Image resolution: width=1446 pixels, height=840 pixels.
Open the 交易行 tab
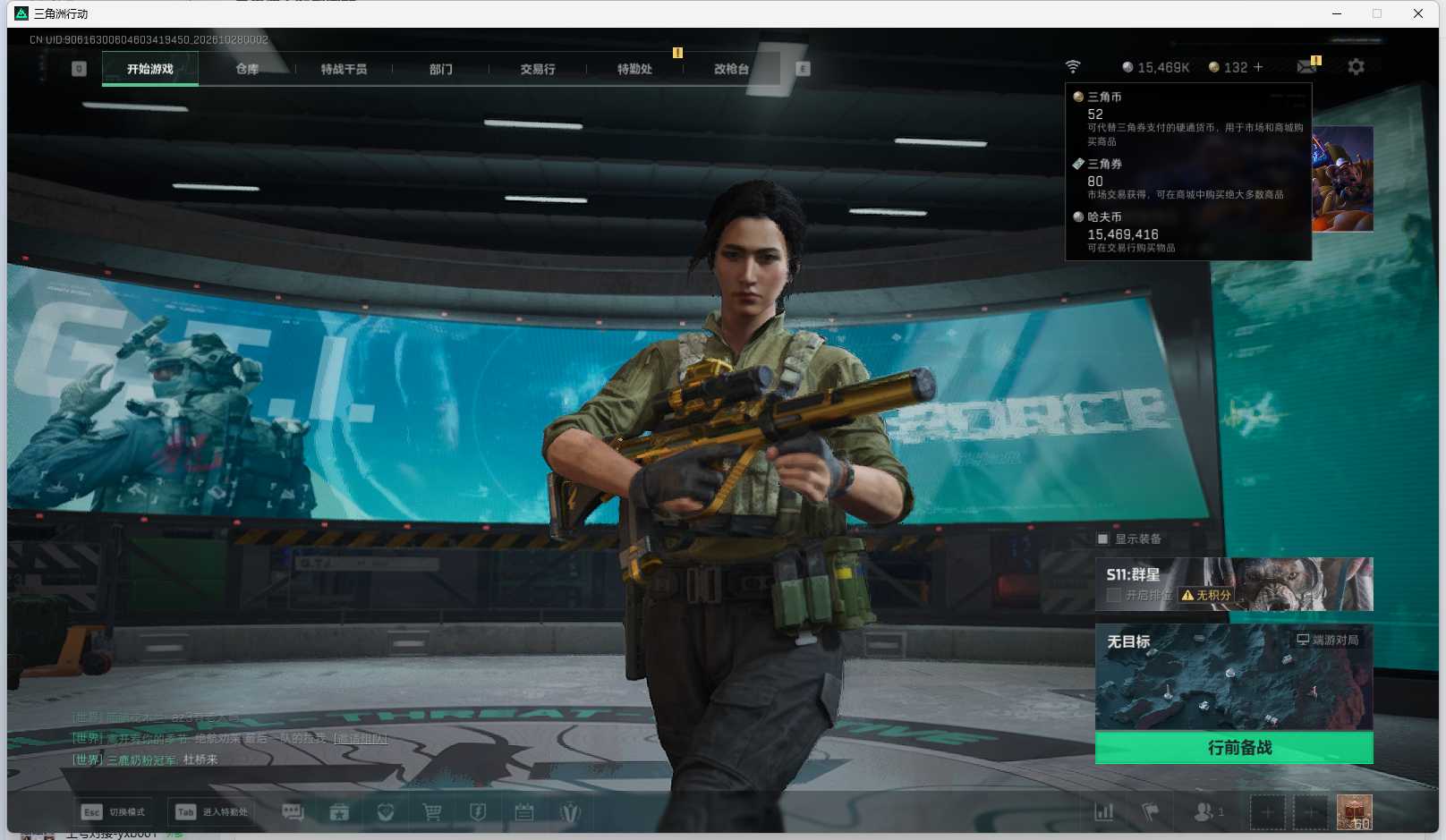click(538, 69)
